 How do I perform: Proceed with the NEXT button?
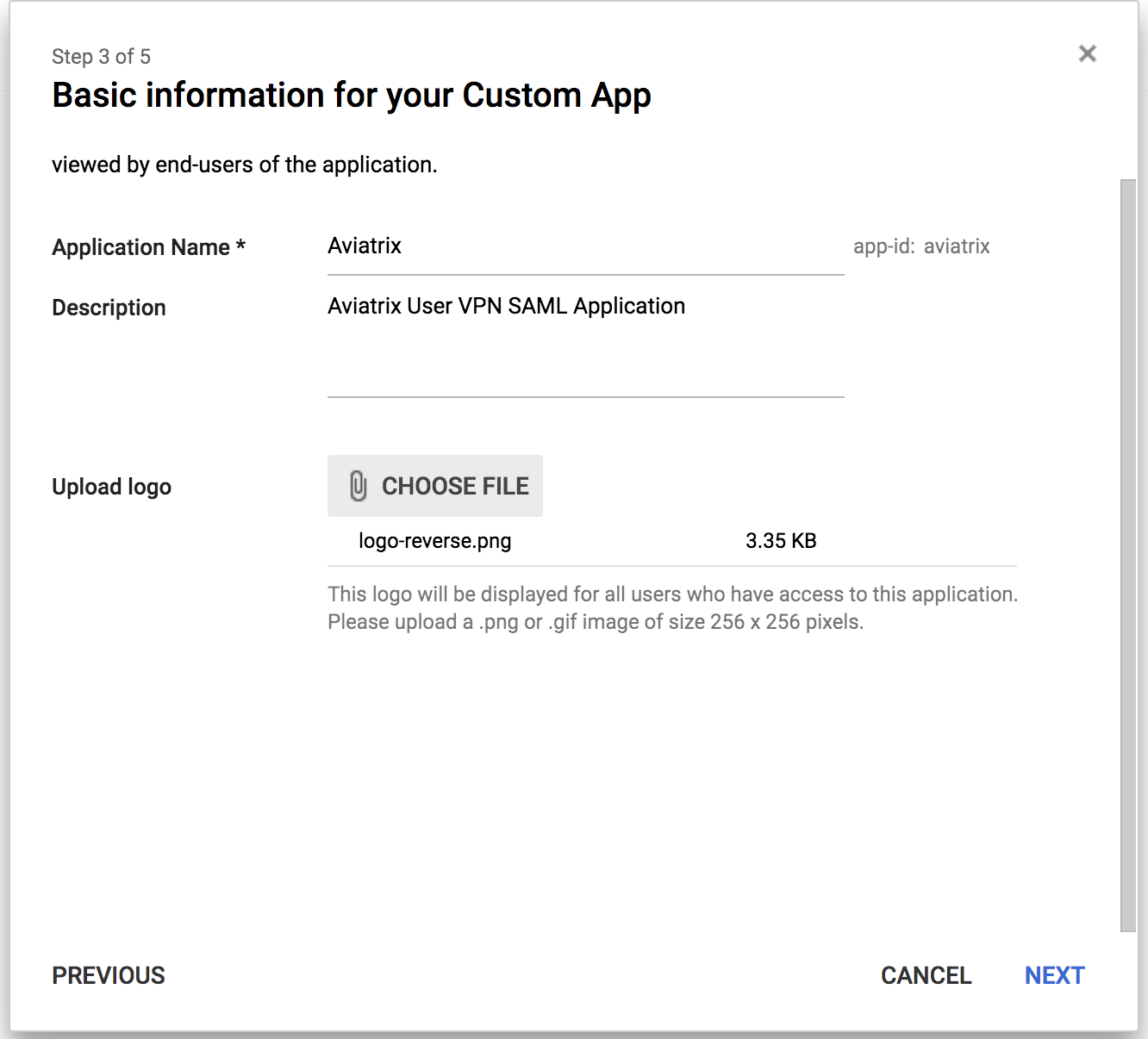pos(1054,975)
